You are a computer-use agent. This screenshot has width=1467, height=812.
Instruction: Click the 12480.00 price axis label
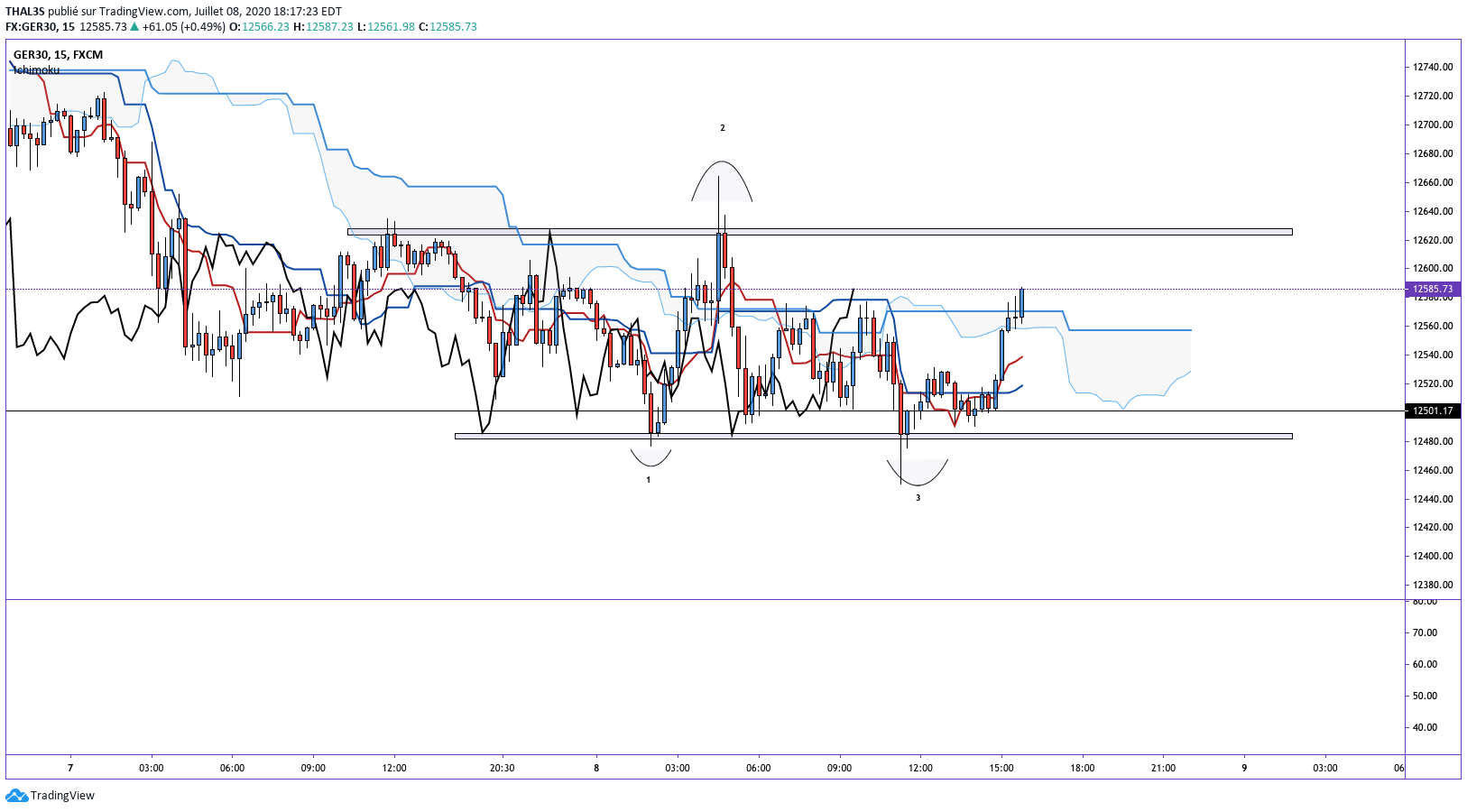(1433, 441)
